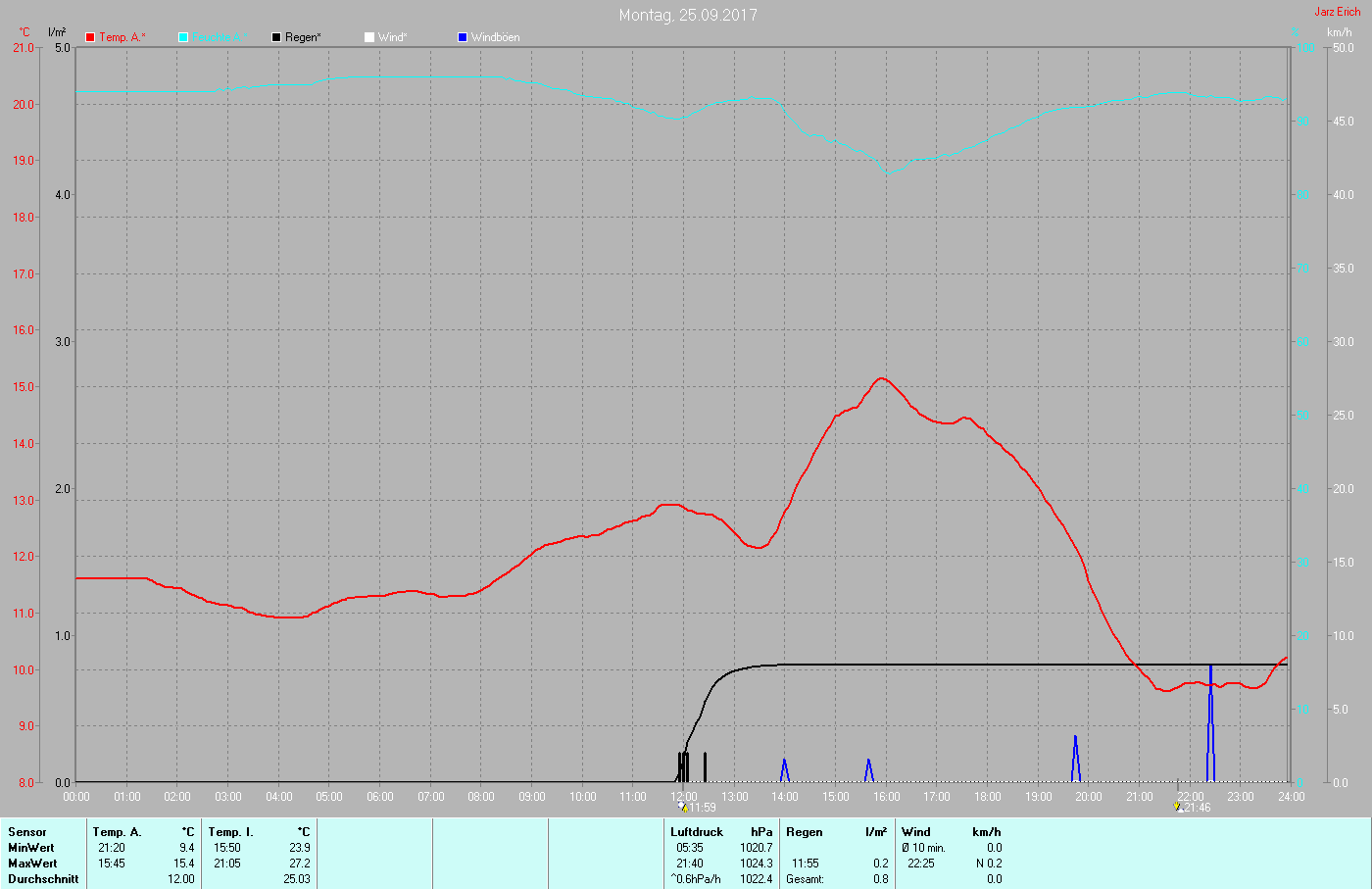The width and height of the screenshot is (1372, 889).
Task: Click the Durchschnitt row label
Action: (x=43, y=879)
